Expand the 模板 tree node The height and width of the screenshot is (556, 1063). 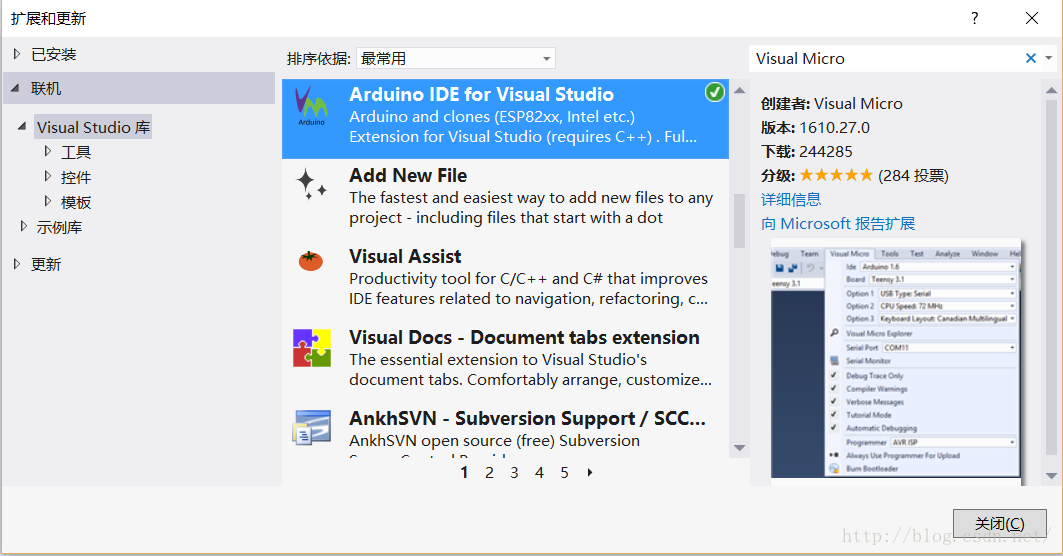(47, 201)
